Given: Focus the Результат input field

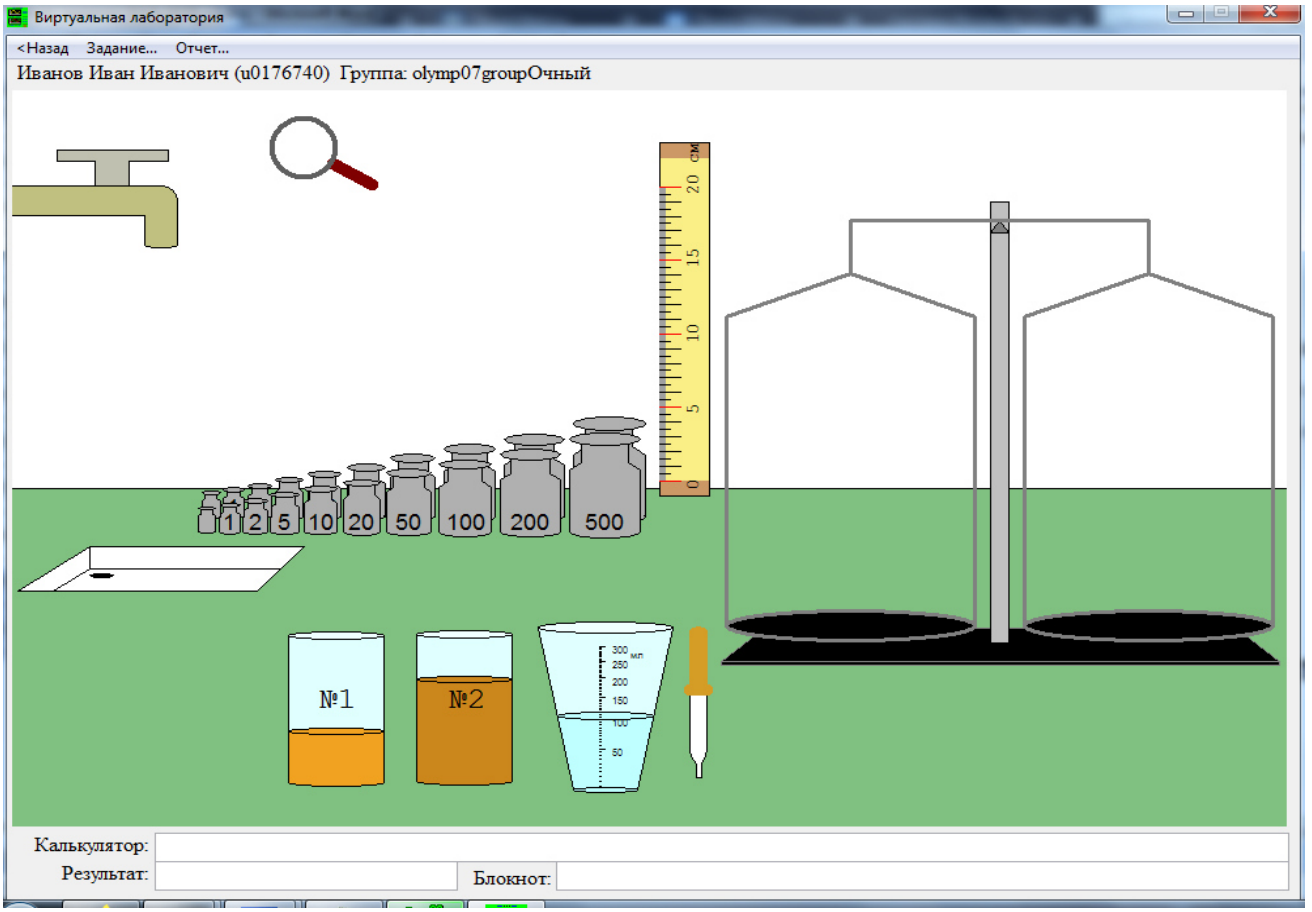Looking at the screenshot, I should coord(306,875).
